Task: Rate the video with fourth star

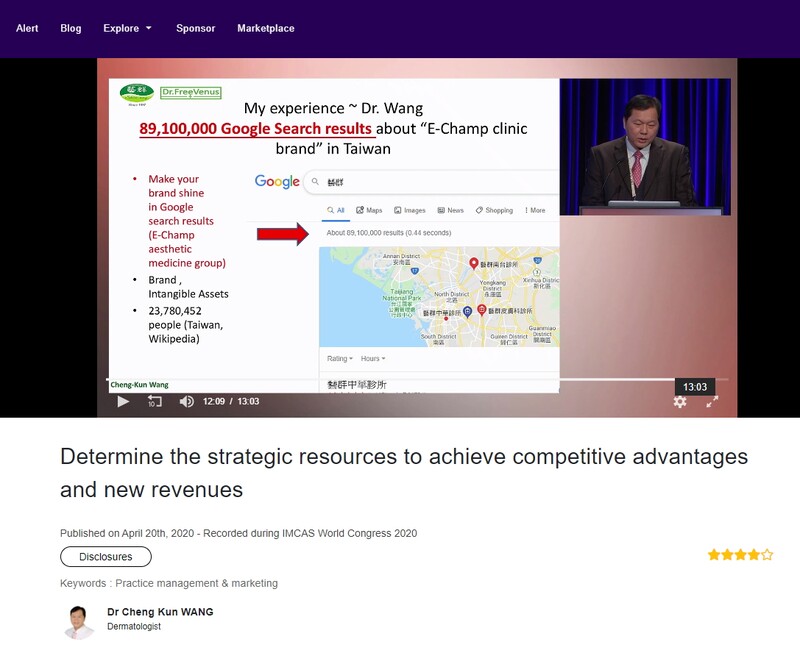Action: tap(754, 555)
